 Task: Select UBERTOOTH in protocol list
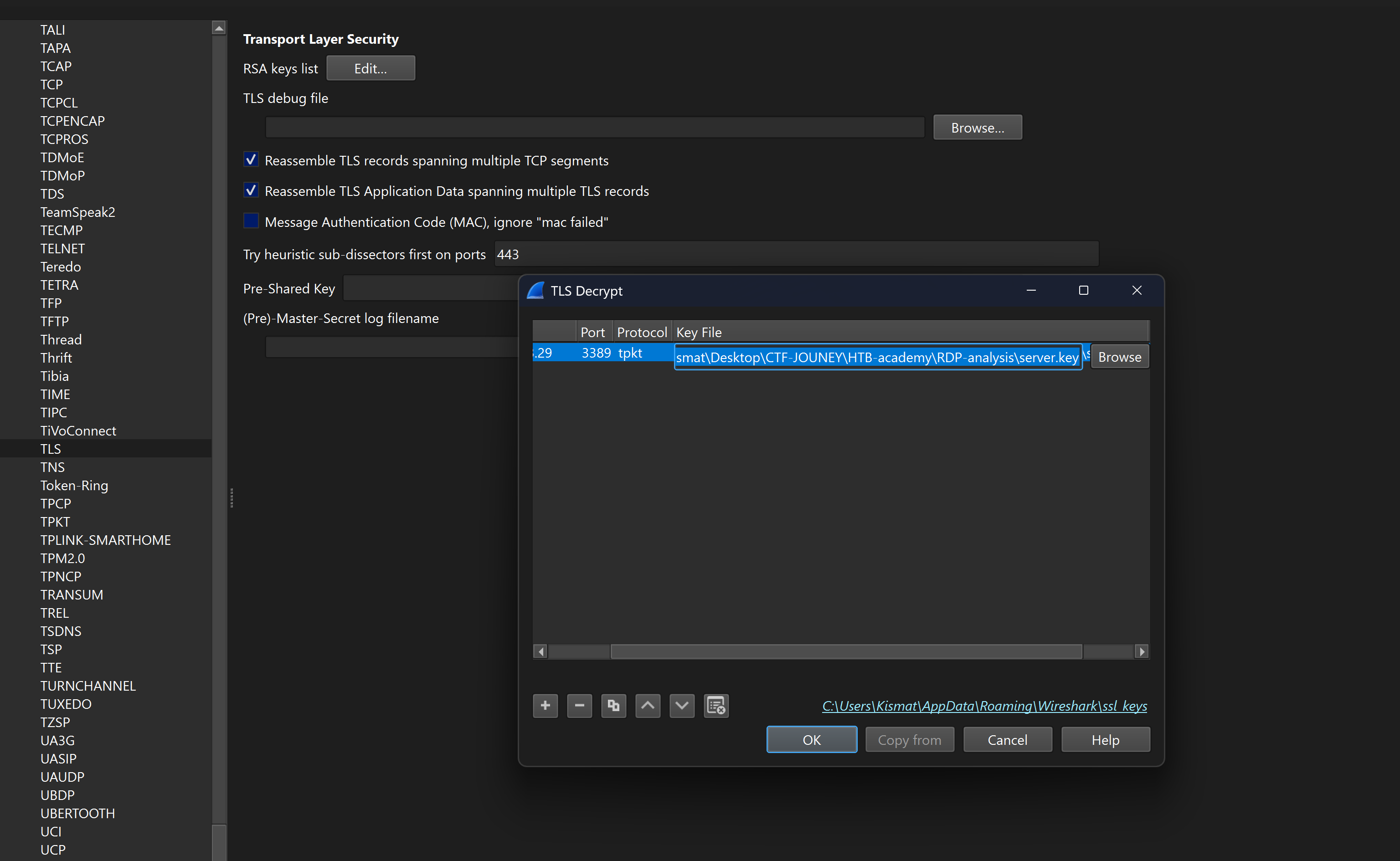[77, 813]
